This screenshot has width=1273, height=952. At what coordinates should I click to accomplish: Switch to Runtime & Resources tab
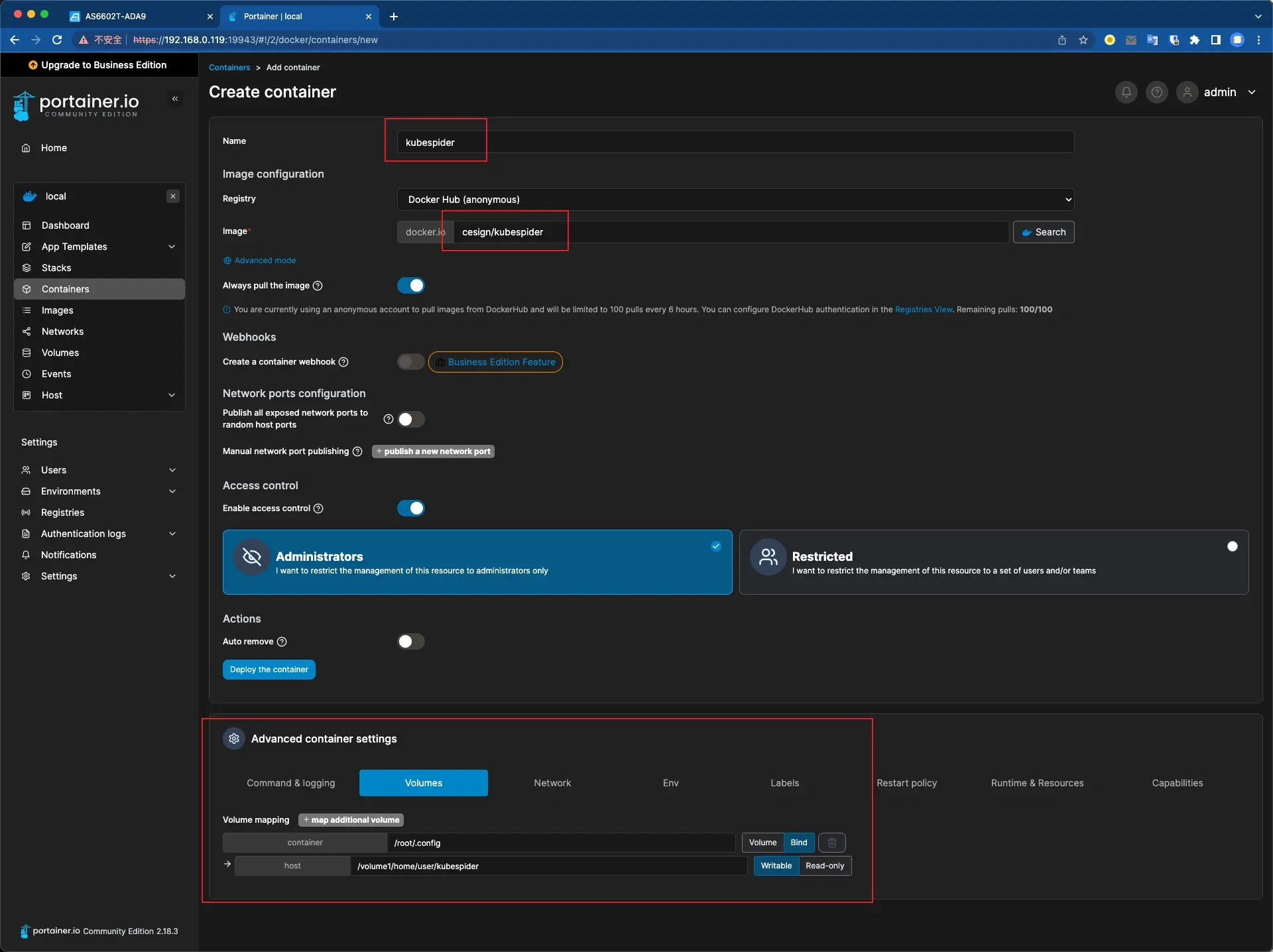tap(1037, 783)
